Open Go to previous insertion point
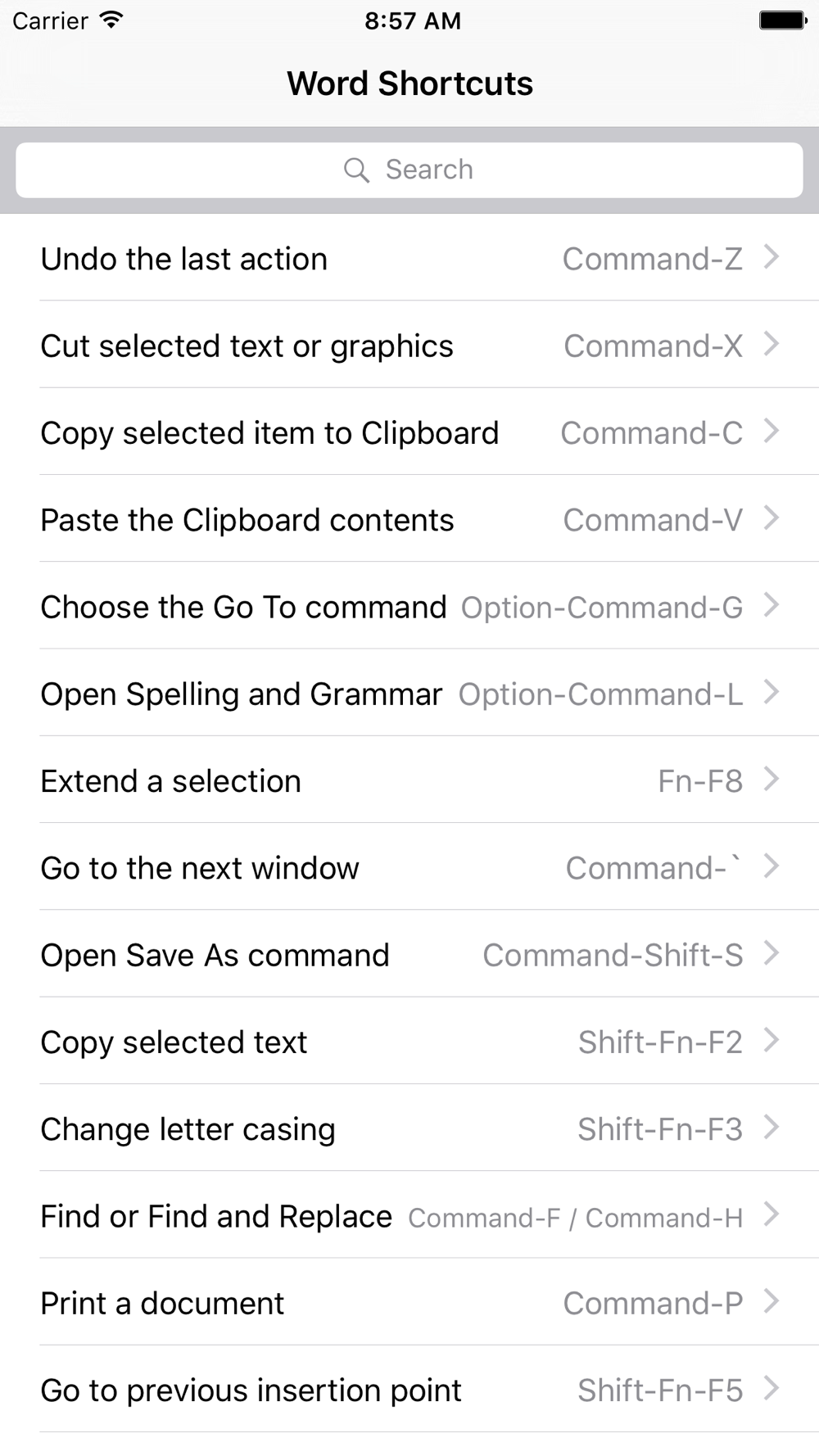The width and height of the screenshot is (819, 1456). click(251, 1390)
